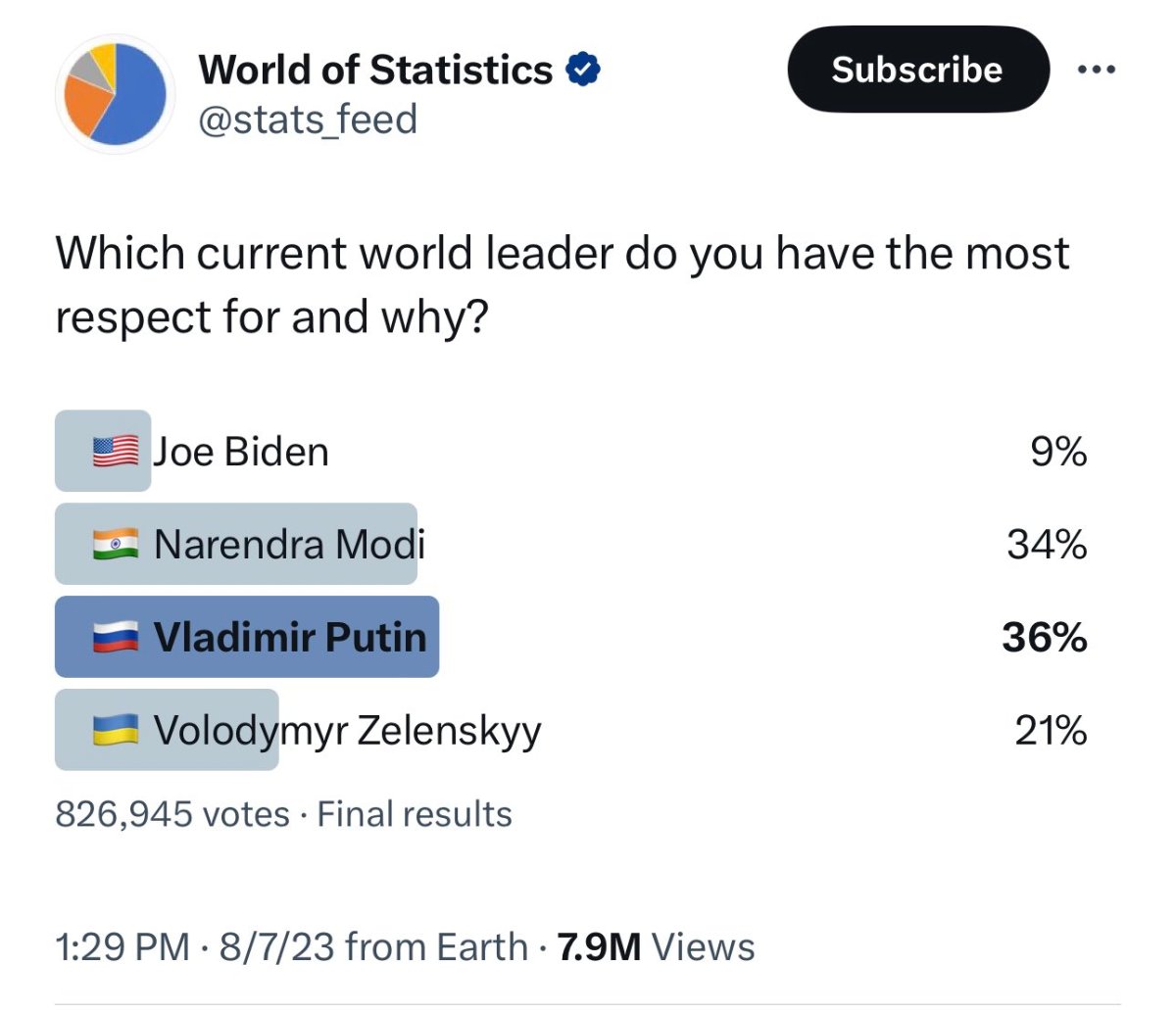The image size is (1176, 1013).
Task: Open the three-dot more options menu
Action: [1096, 71]
